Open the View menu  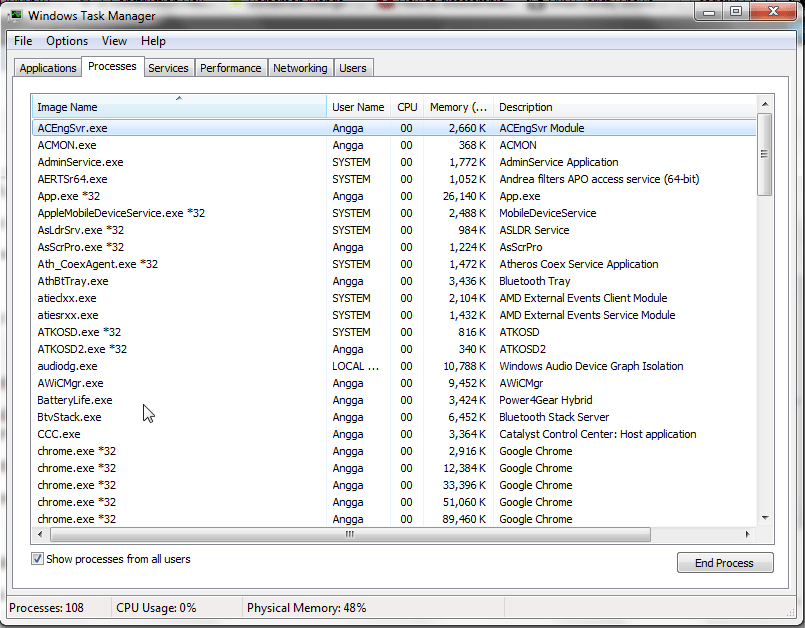(114, 41)
